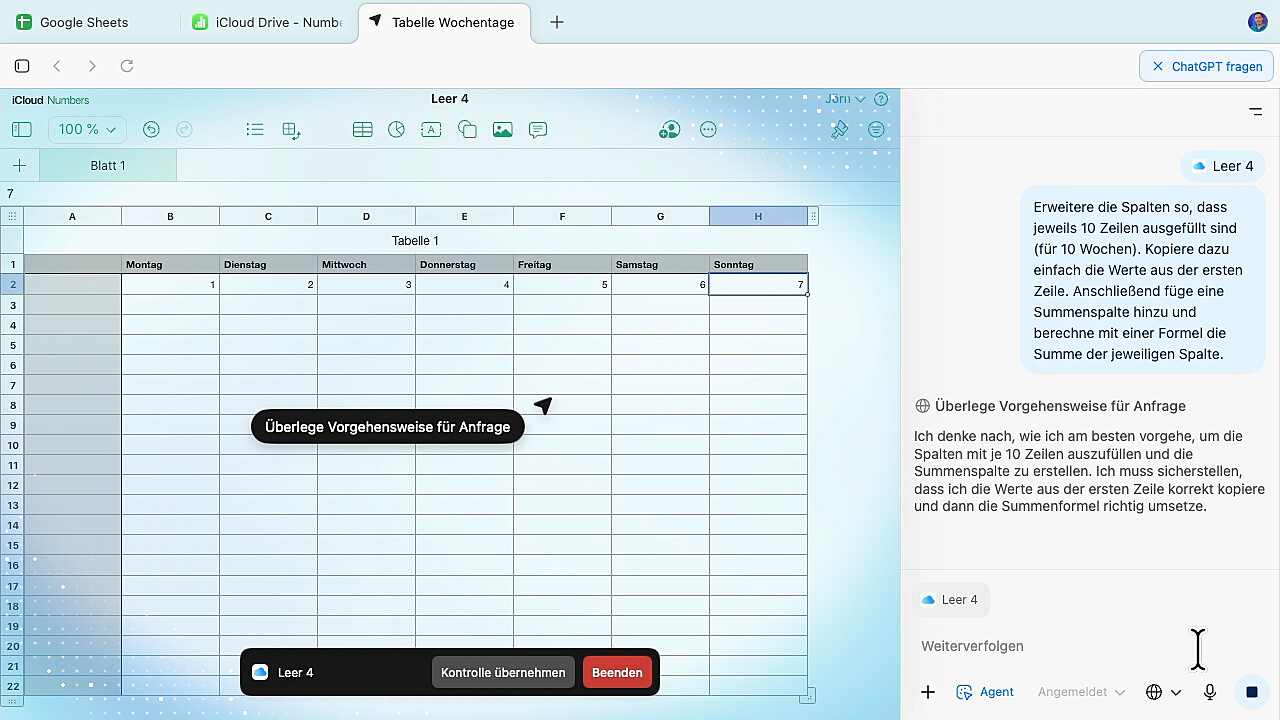Insert image using media icon
The image size is (1280, 720).
pyautogui.click(x=502, y=130)
